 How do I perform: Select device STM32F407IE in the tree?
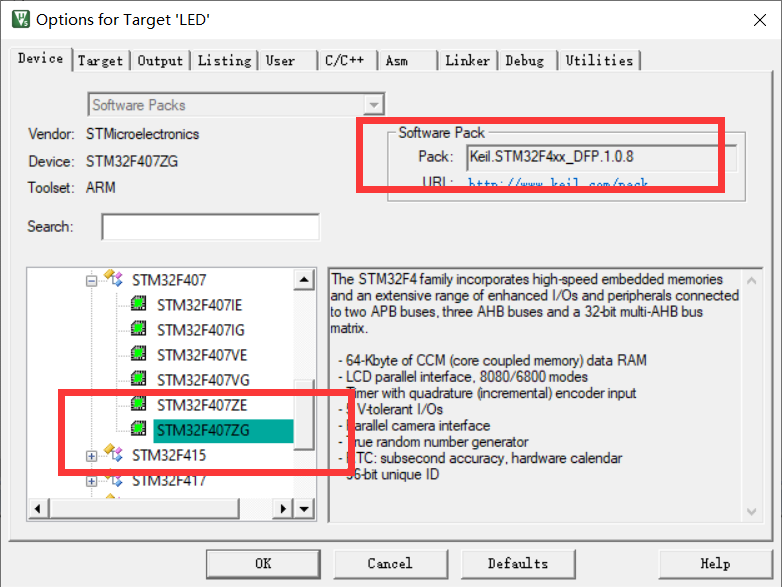pyautogui.click(x=199, y=305)
